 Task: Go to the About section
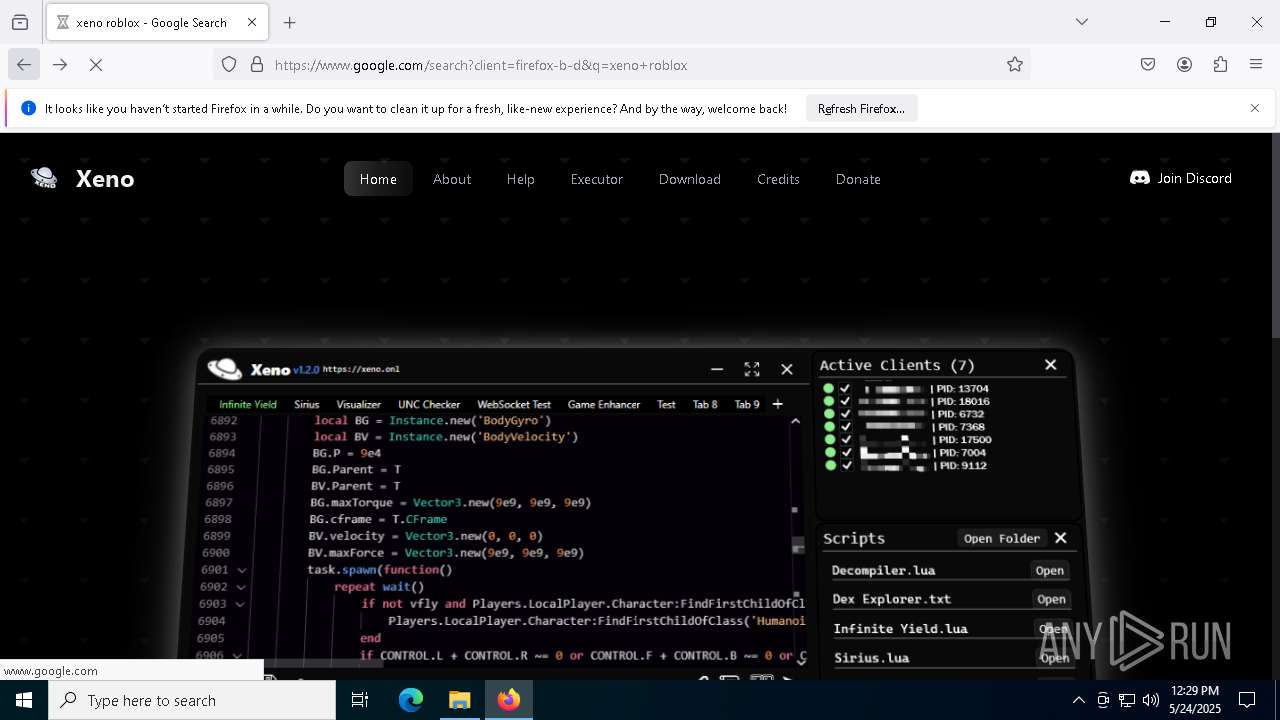click(452, 179)
